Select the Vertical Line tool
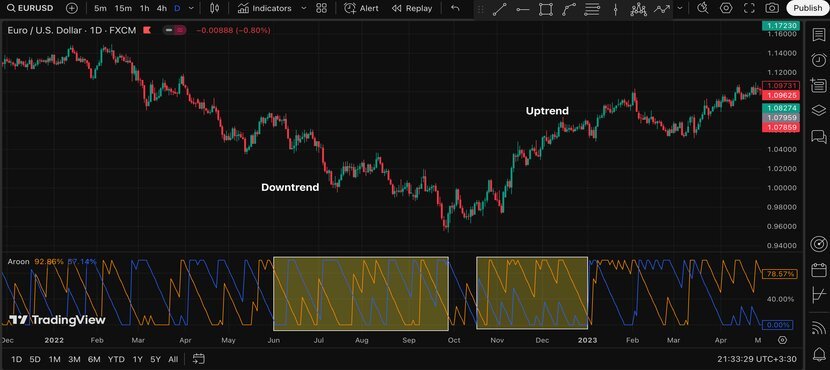This screenshot has height=370, width=830. click(x=616, y=9)
